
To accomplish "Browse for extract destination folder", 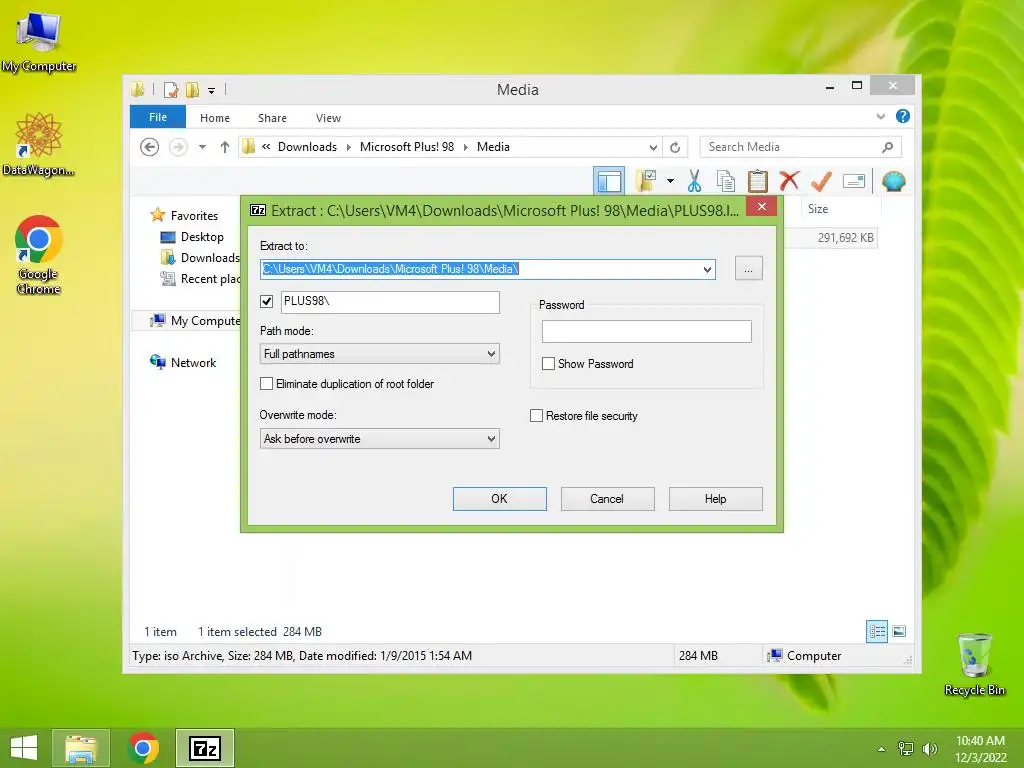I will [x=748, y=268].
